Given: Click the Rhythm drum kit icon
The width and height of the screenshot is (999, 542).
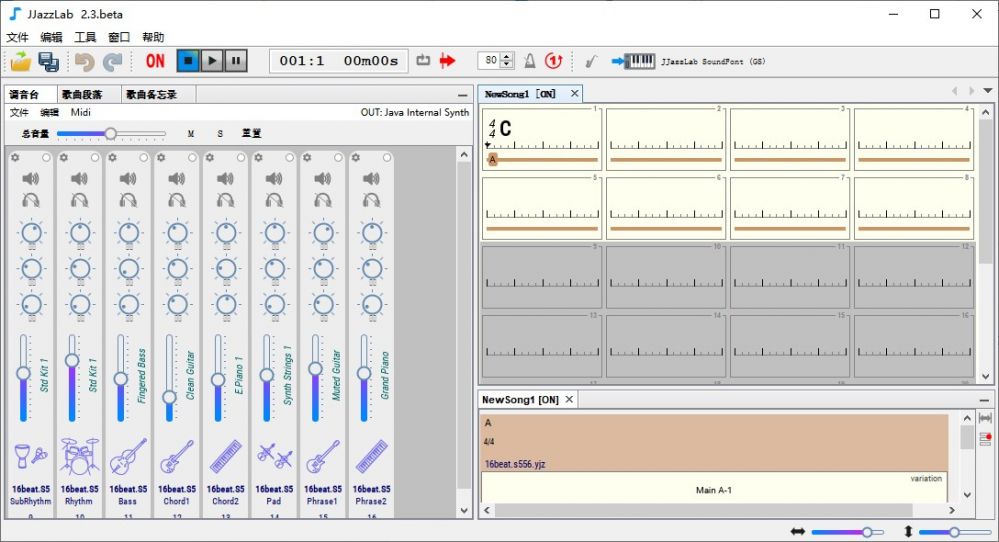Looking at the screenshot, I should 80,457.
